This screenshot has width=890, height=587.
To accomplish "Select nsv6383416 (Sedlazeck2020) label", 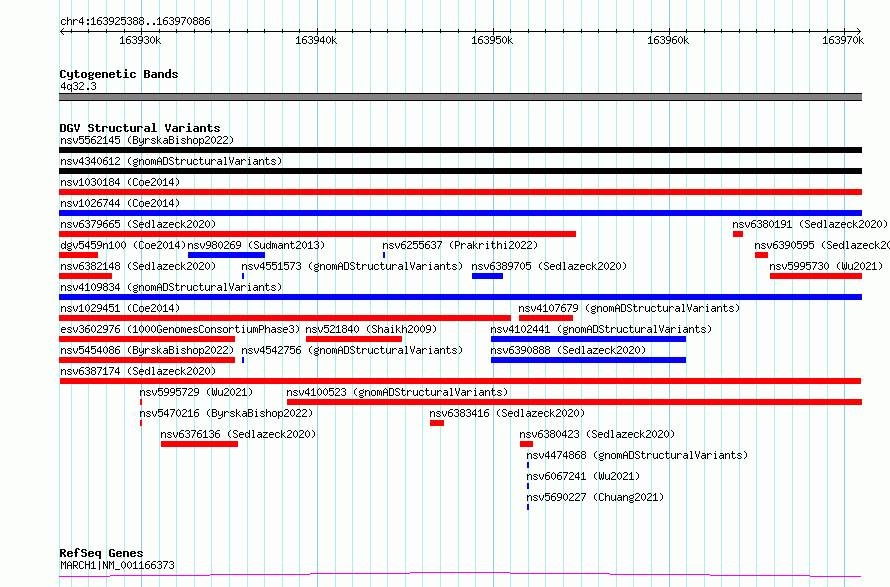I will (507, 413).
